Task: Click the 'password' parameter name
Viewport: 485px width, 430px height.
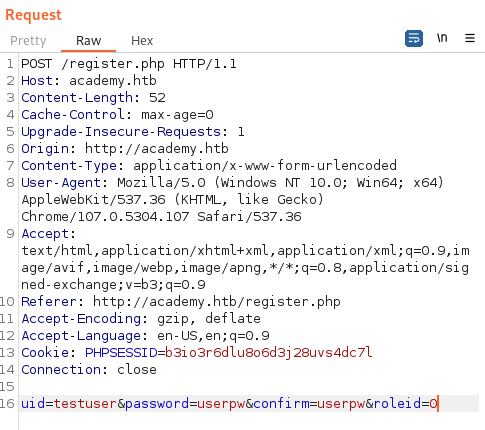Action: (157, 404)
